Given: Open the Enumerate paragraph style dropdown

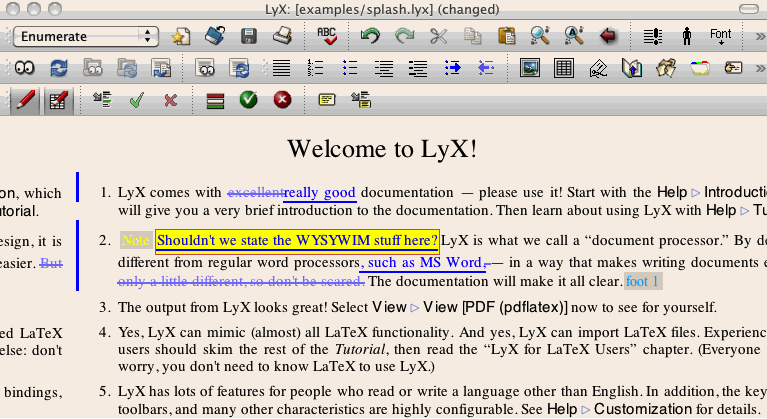Looking at the screenshot, I should (x=86, y=37).
